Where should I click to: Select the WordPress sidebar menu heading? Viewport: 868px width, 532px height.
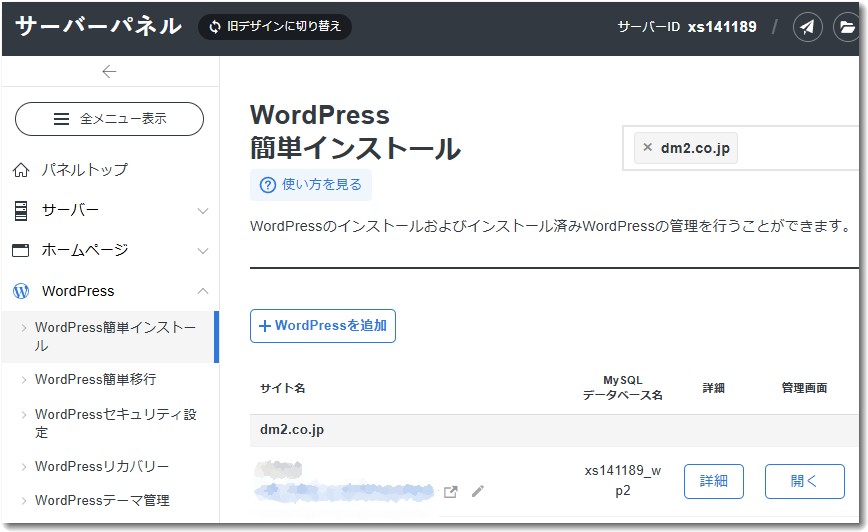78,291
